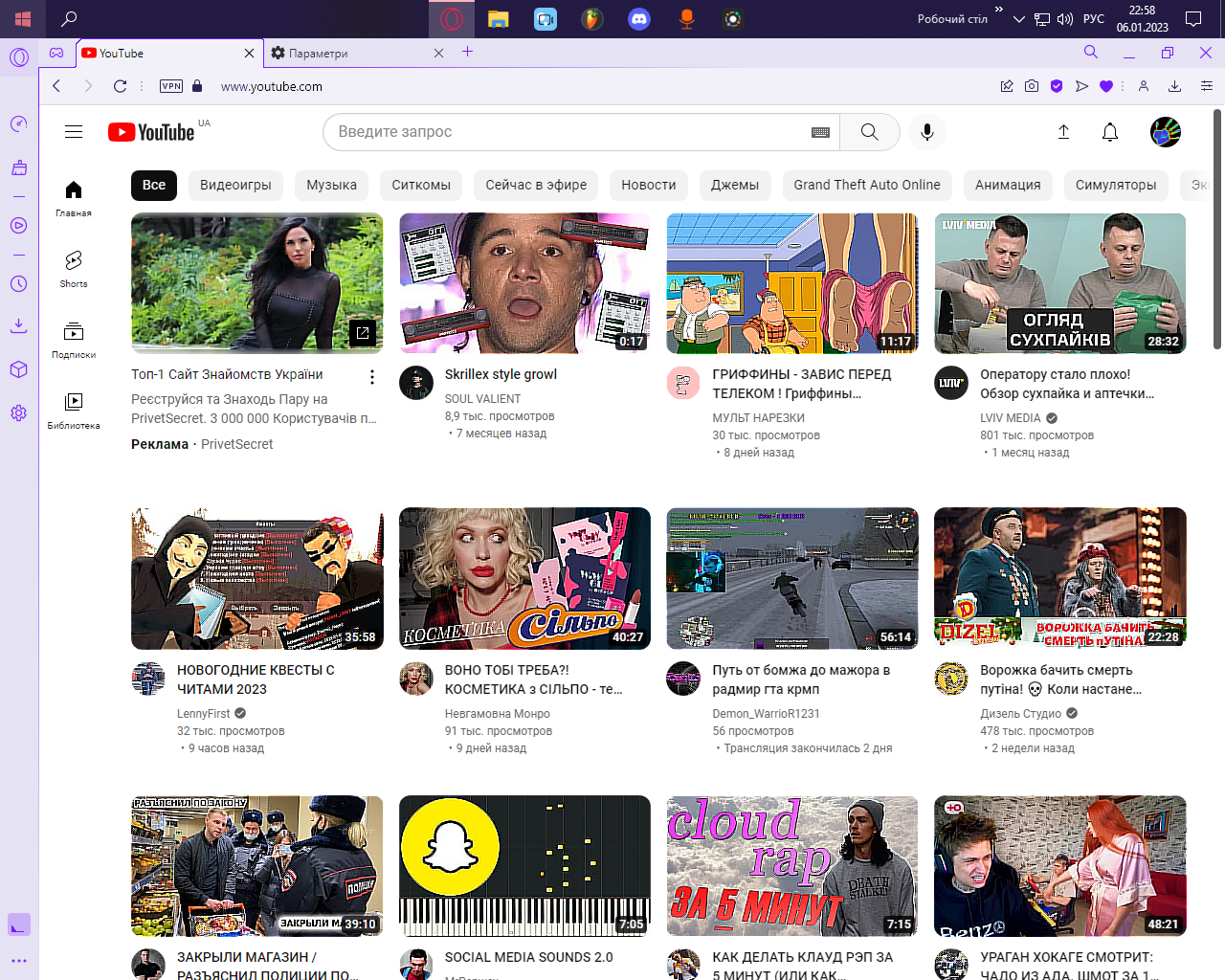The image size is (1225, 980).
Task: Open the PrivetSecret advertiser link
Action: (237, 444)
